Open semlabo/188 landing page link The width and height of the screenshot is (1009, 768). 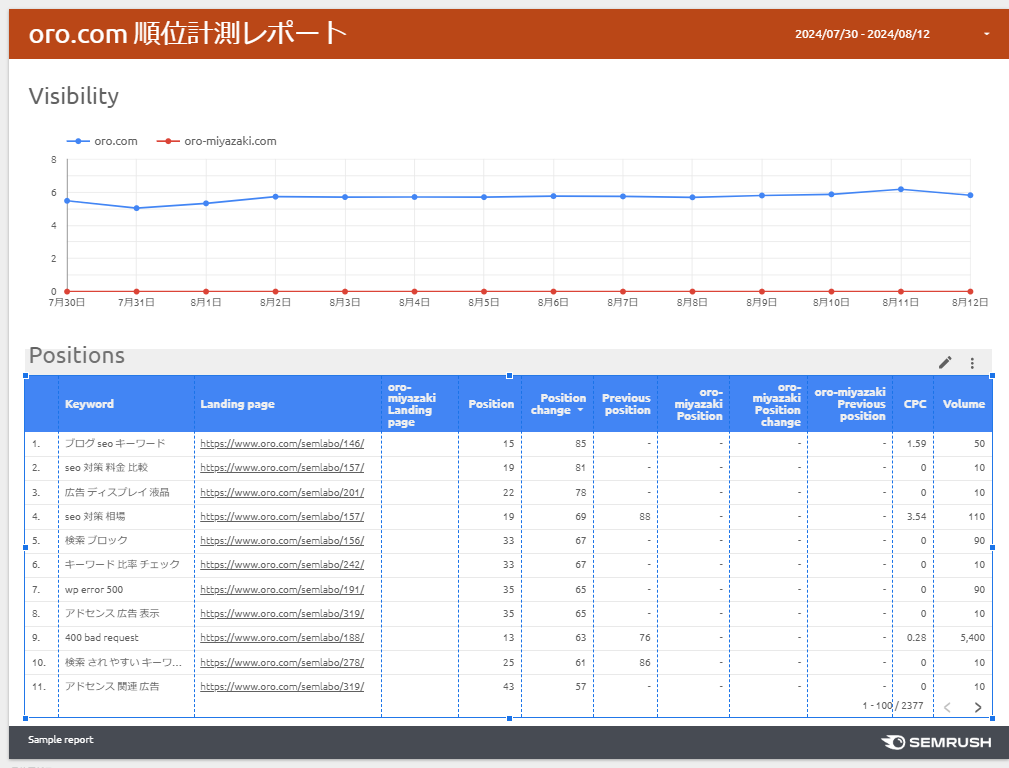pyautogui.click(x=282, y=637)
